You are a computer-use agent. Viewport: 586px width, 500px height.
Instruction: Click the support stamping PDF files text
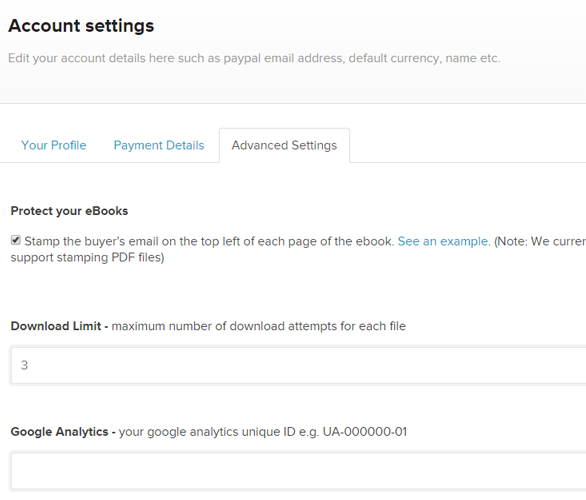(x=87, y=257)
